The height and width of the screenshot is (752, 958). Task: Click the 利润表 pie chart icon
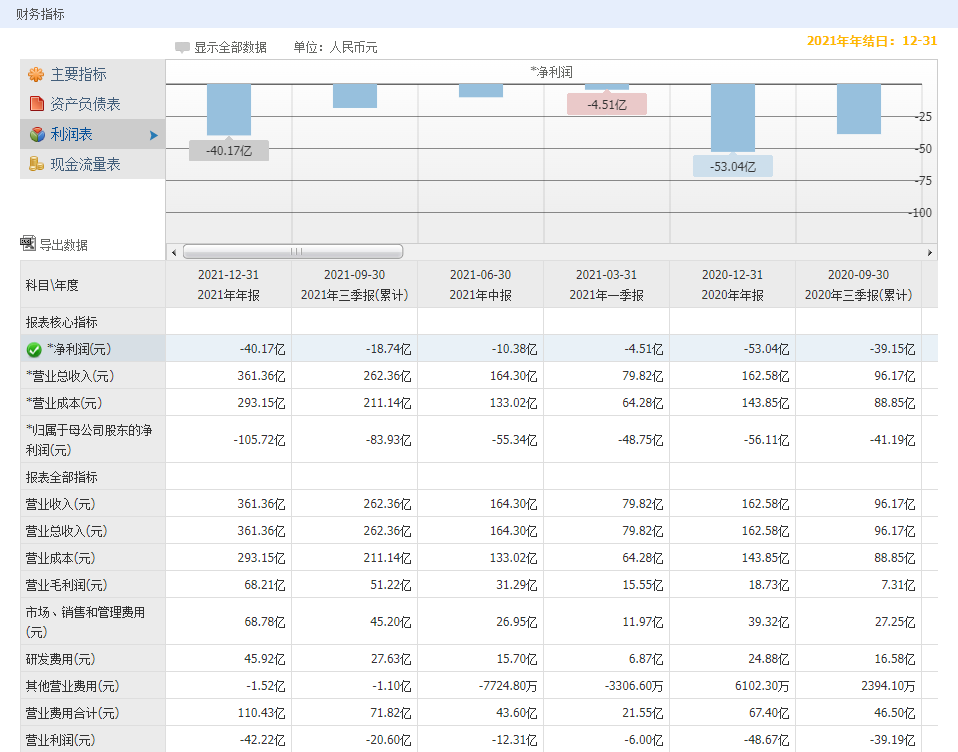pyautogui.click(x=36, y=134)
